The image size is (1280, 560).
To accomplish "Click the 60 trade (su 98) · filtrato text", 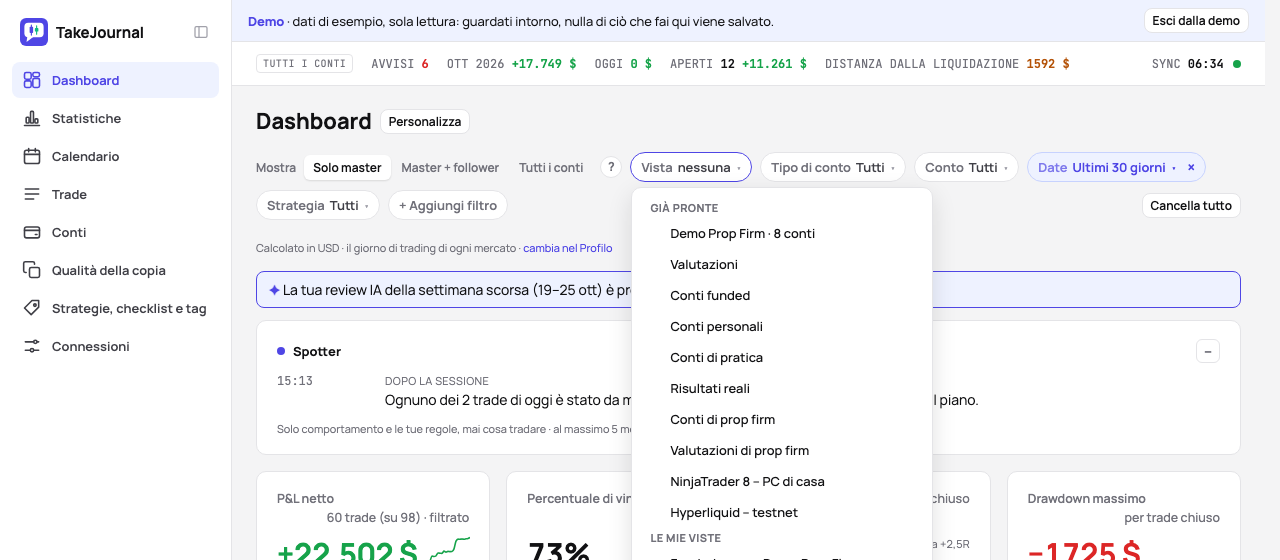I will 398,518.
